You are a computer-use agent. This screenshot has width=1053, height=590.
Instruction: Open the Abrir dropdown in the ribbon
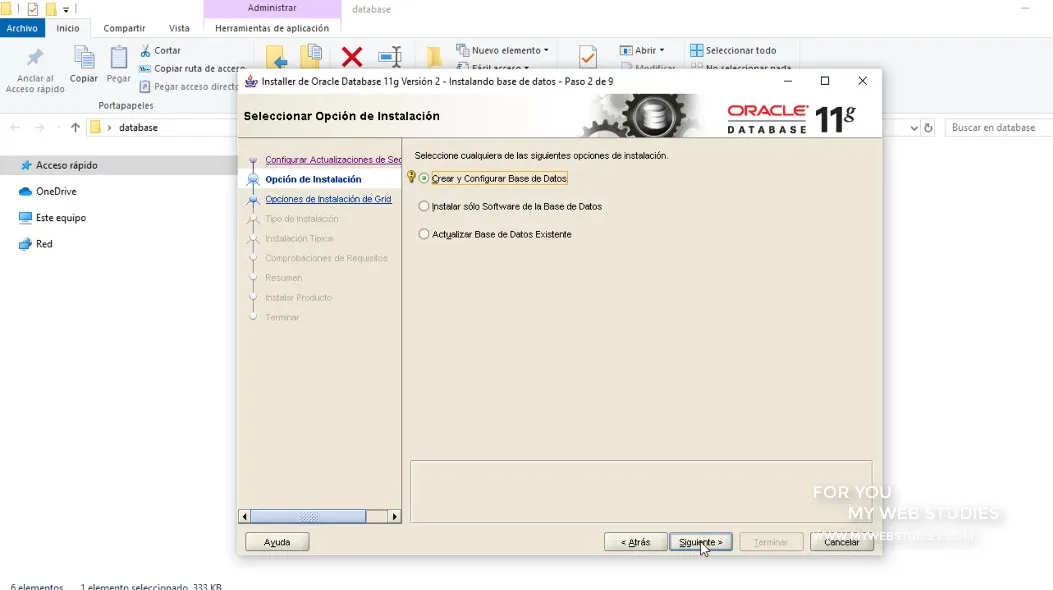coord(642,50)
